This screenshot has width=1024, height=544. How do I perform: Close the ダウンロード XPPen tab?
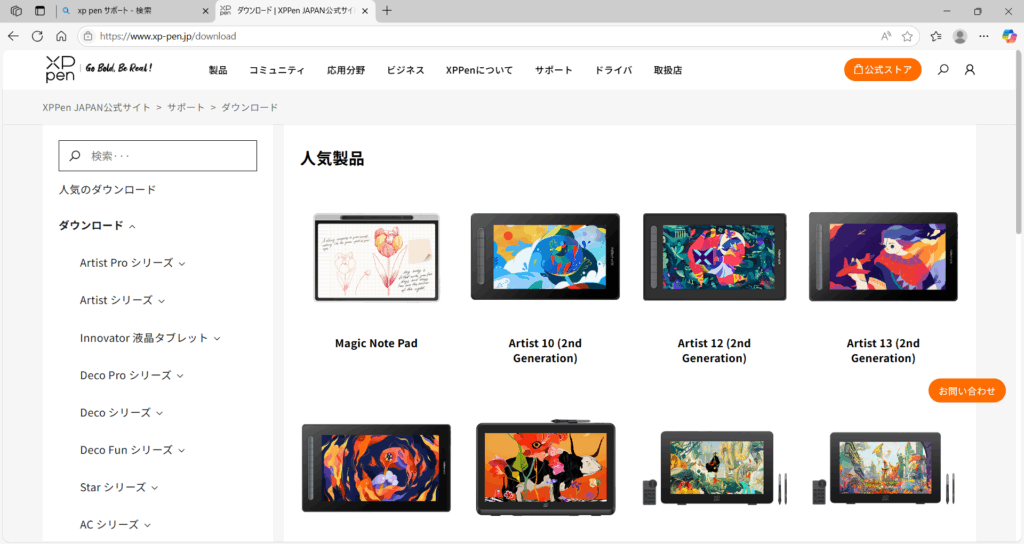coord(365,11)
